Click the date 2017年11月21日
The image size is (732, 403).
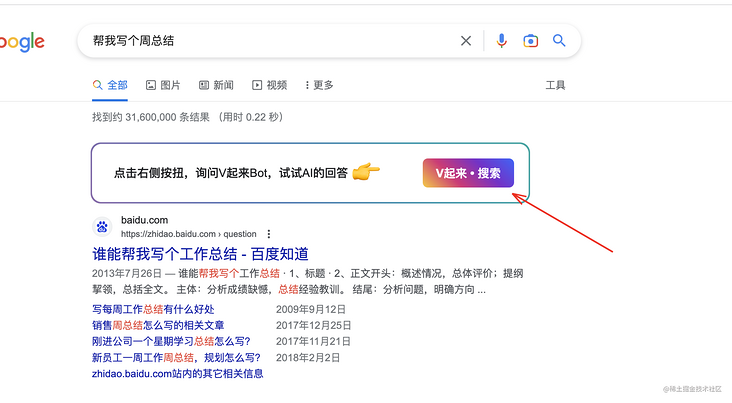tap(313, 341)
